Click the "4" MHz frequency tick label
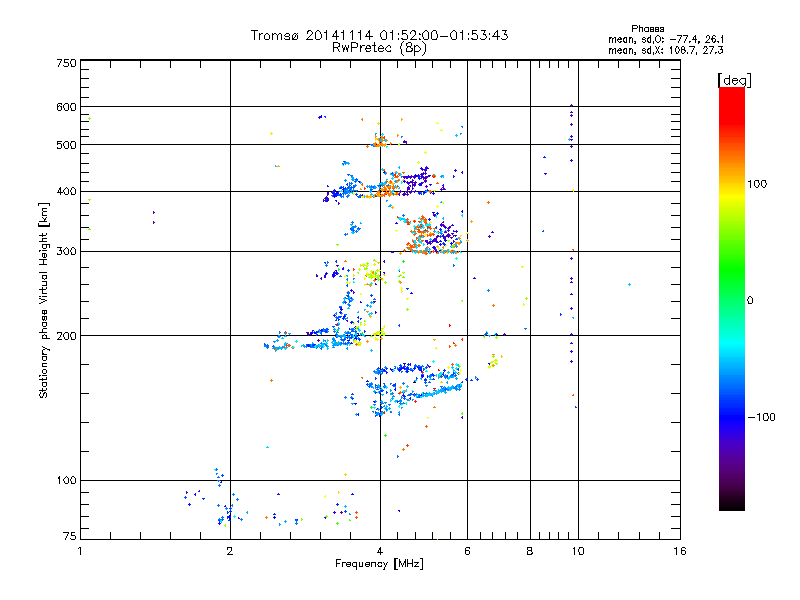This screenshot has height=600, width=800. [380, 551]
